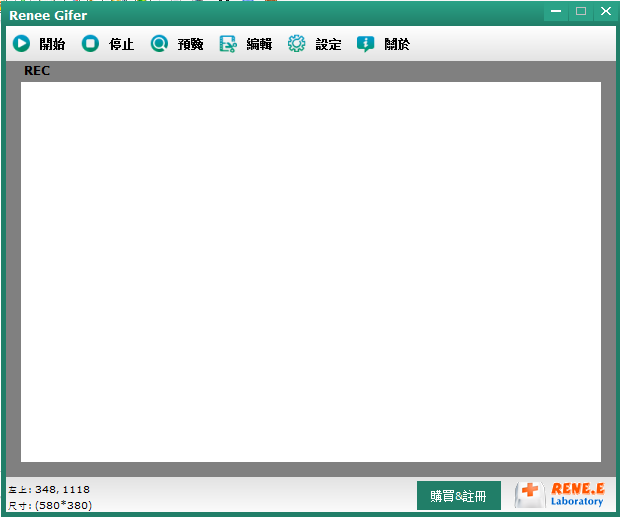Open editor via 編輯 label

point(259,44)
